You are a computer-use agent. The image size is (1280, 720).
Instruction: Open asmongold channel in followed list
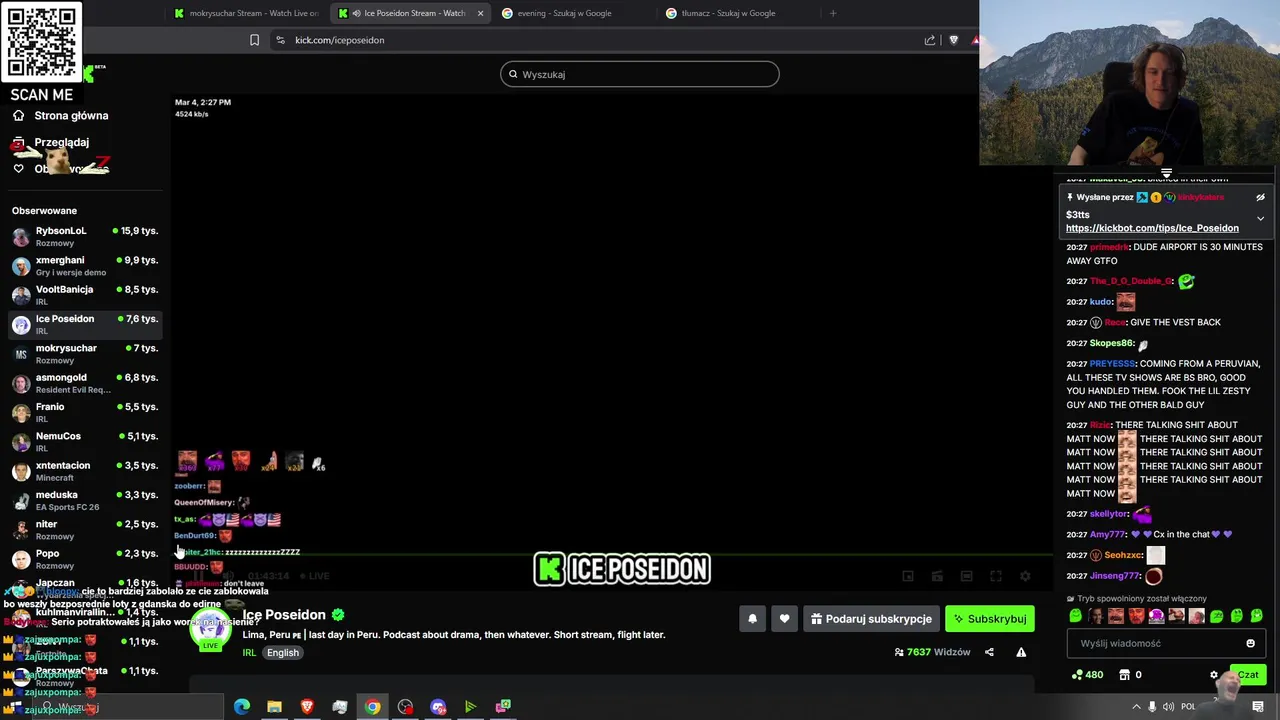point(85,383)
